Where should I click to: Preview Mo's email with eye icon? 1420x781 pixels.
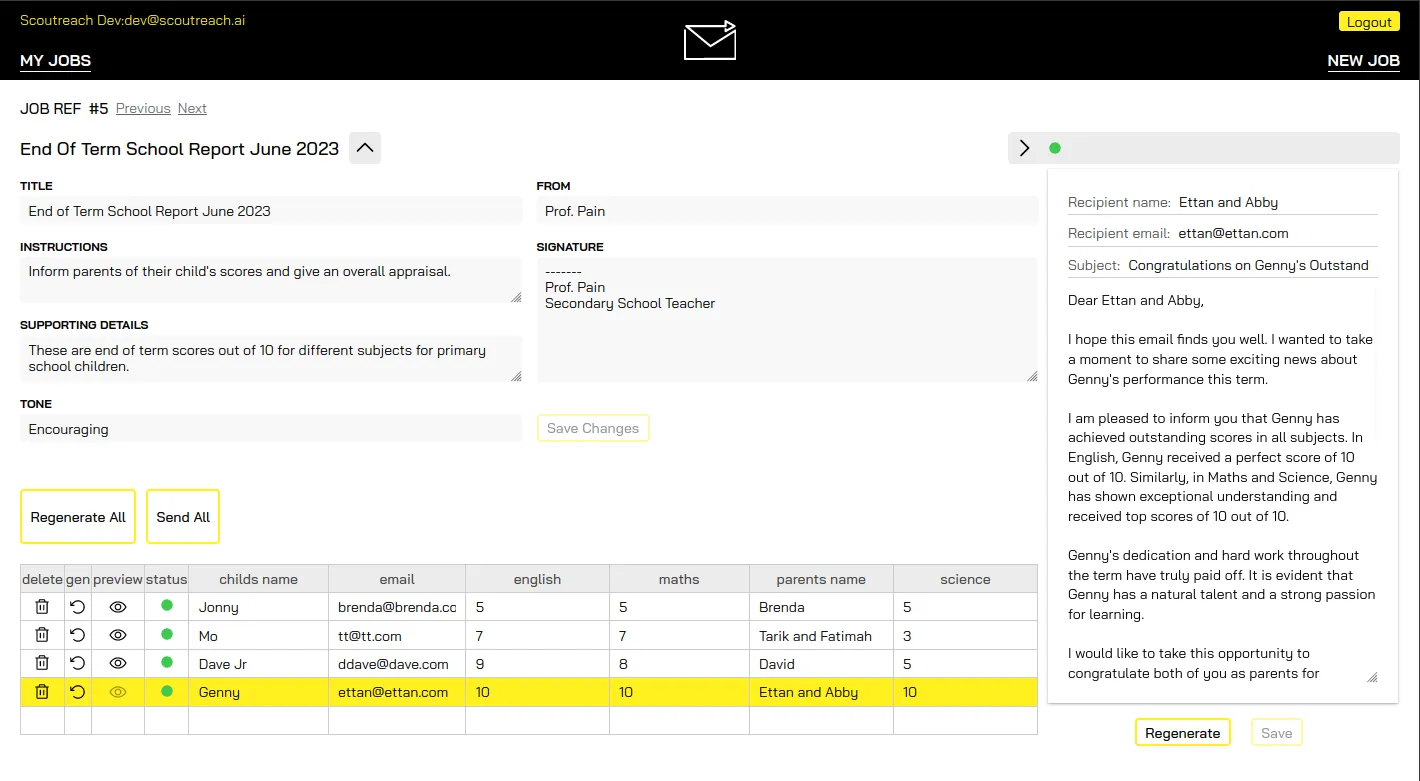click(118, 636)
